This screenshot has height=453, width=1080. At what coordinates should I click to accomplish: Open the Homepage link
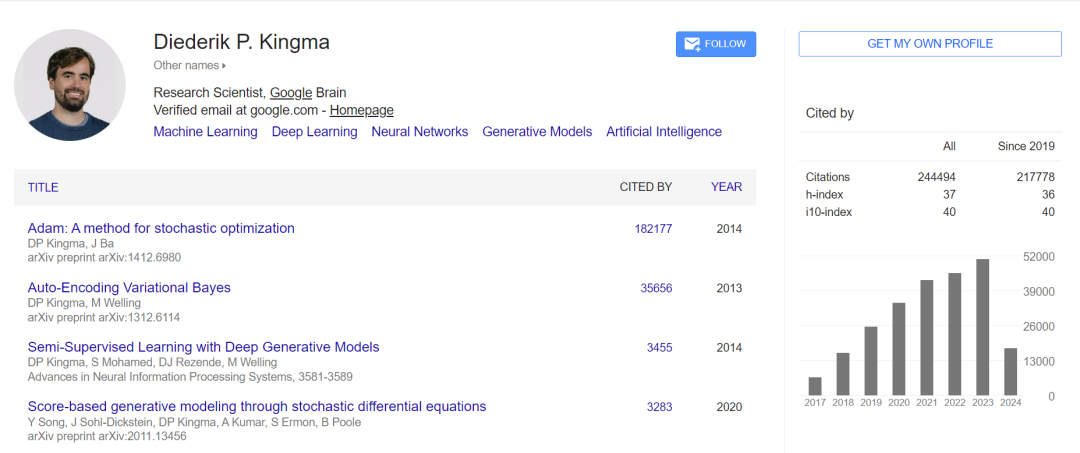point(361,110)
